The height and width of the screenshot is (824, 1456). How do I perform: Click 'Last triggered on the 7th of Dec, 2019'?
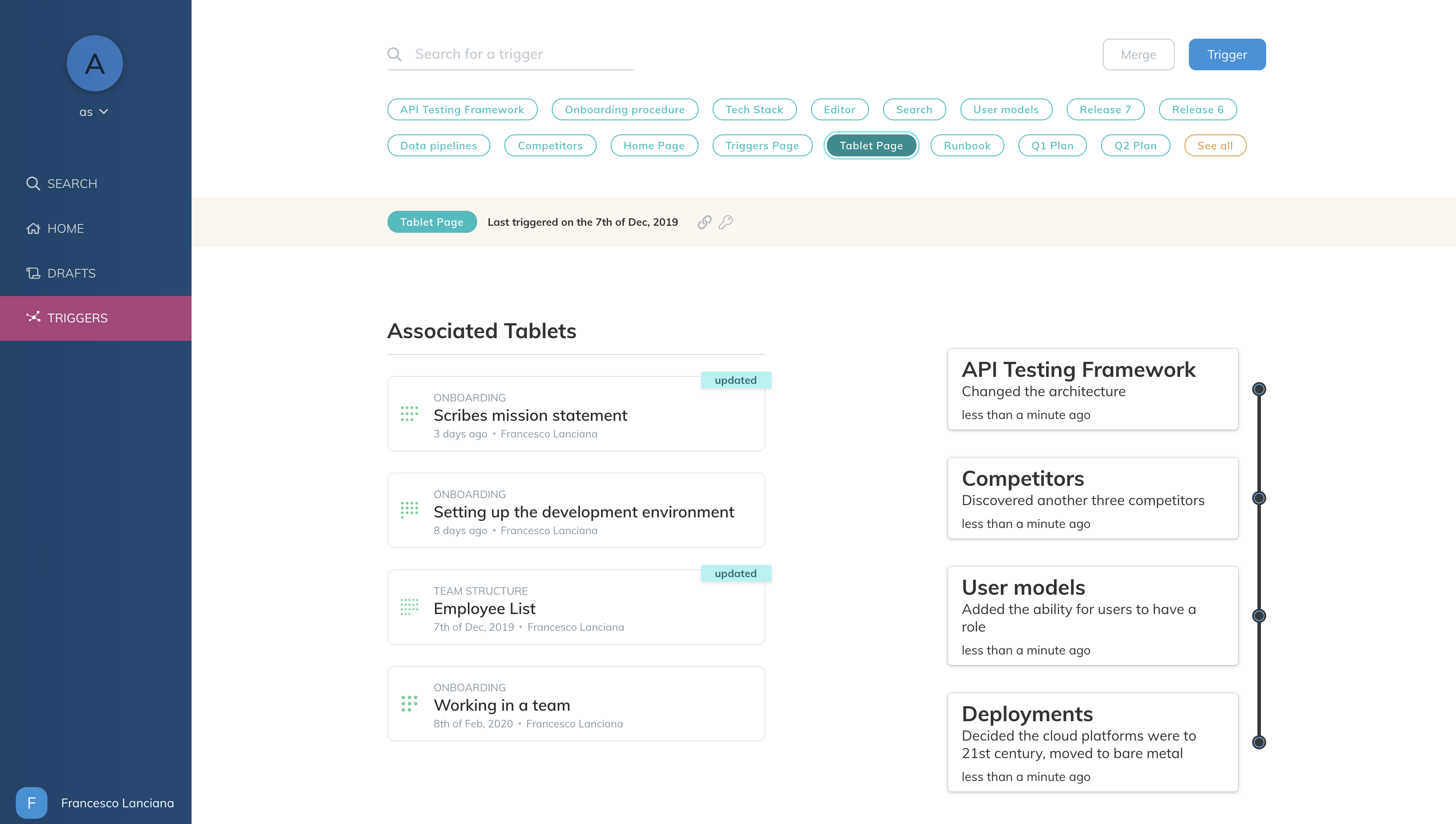tap(583, 222)
